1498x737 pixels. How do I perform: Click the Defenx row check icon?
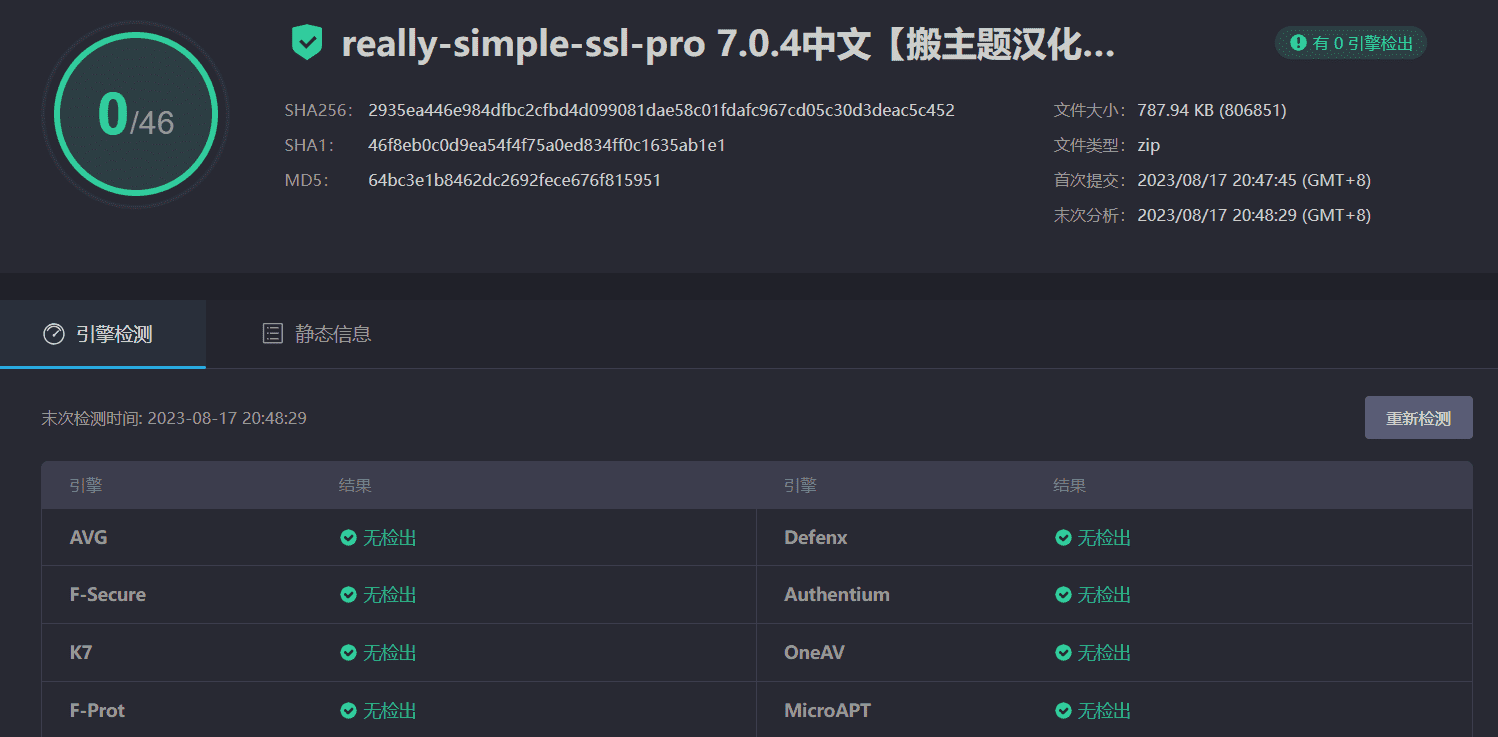point(1063,538)
